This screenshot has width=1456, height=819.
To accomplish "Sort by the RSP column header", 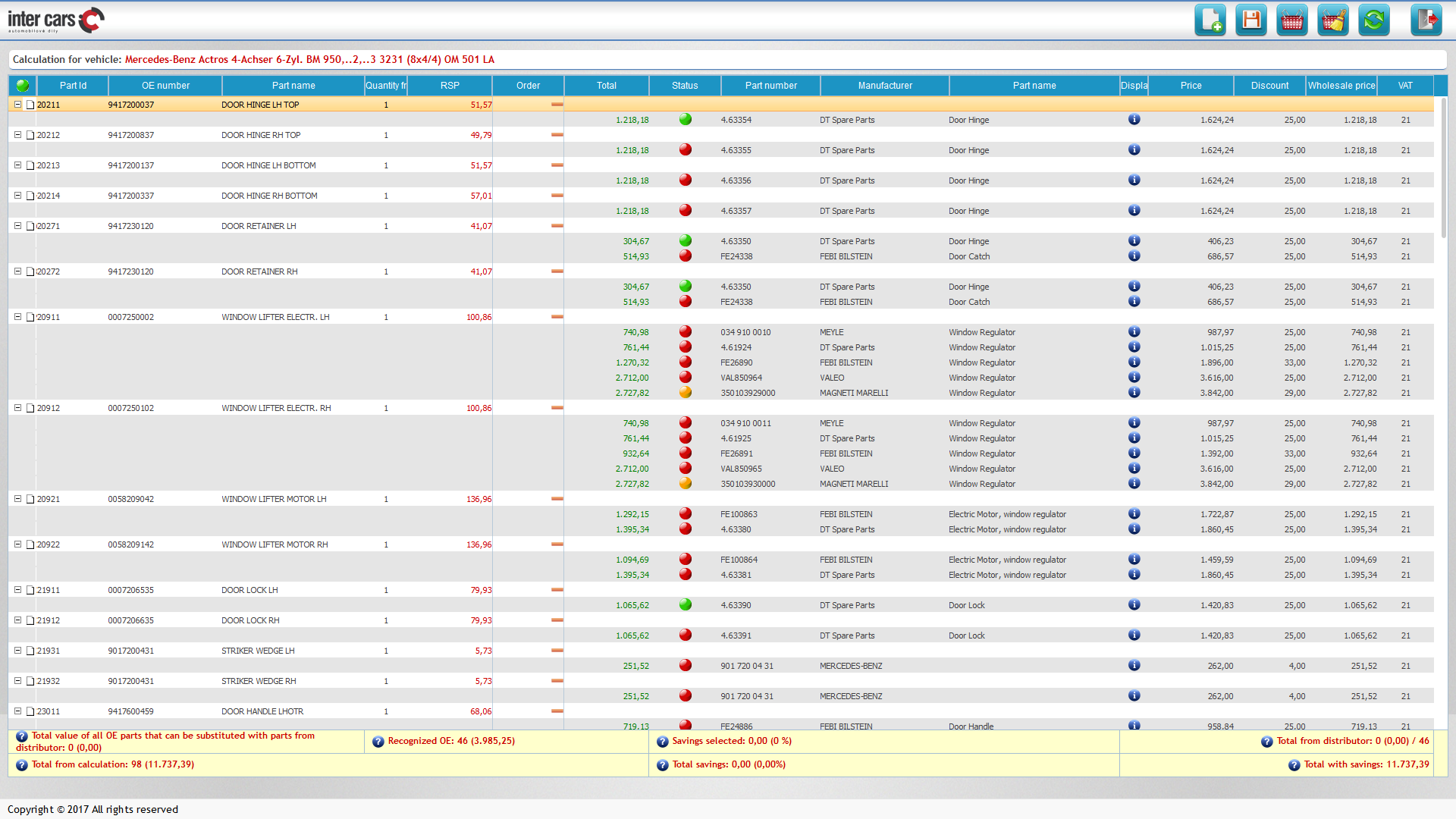I will (449, 85).
